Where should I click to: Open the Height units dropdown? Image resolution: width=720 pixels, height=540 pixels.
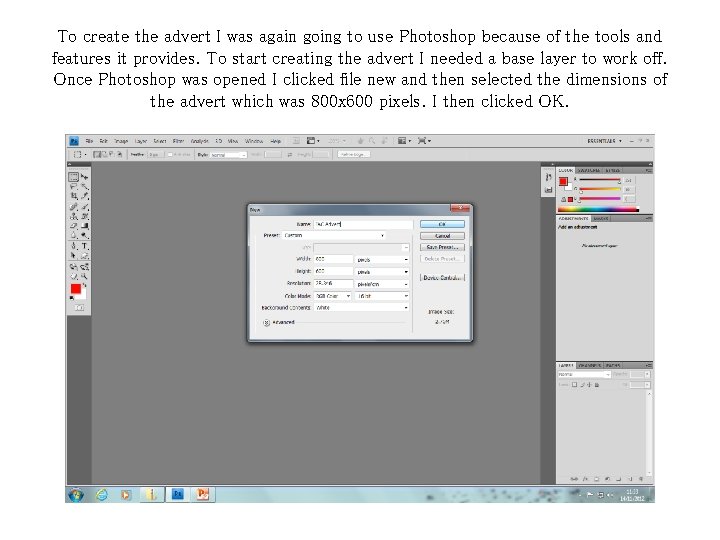tap(382, 272)
